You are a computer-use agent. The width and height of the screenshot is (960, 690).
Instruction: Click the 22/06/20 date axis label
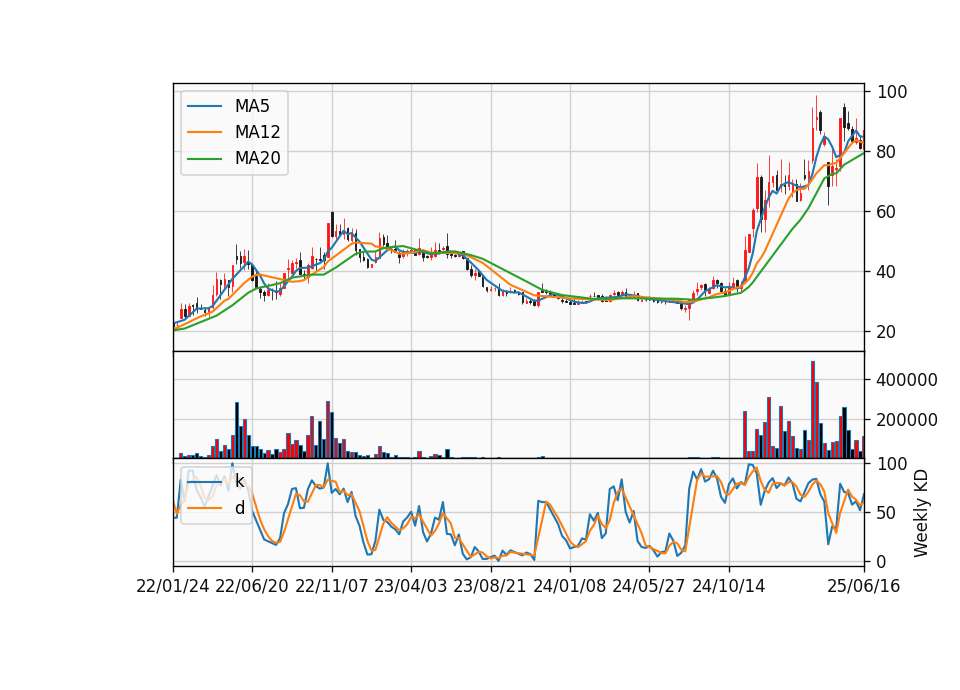point(252,586)
